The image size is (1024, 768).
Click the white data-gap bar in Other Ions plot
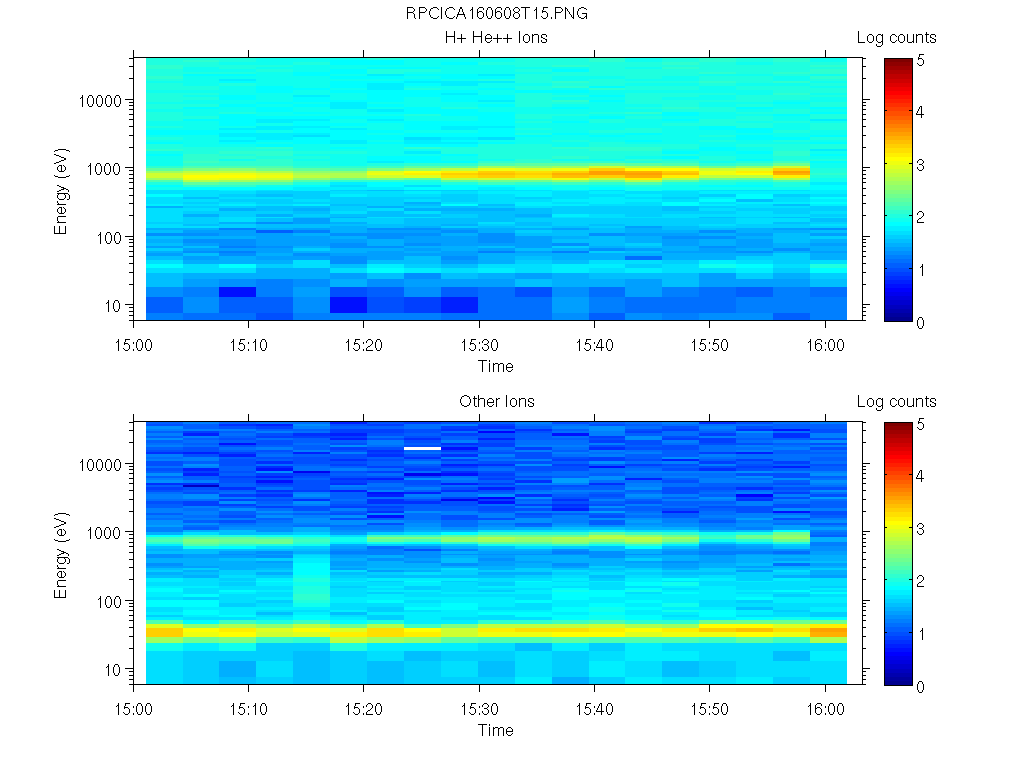(423, 449)
